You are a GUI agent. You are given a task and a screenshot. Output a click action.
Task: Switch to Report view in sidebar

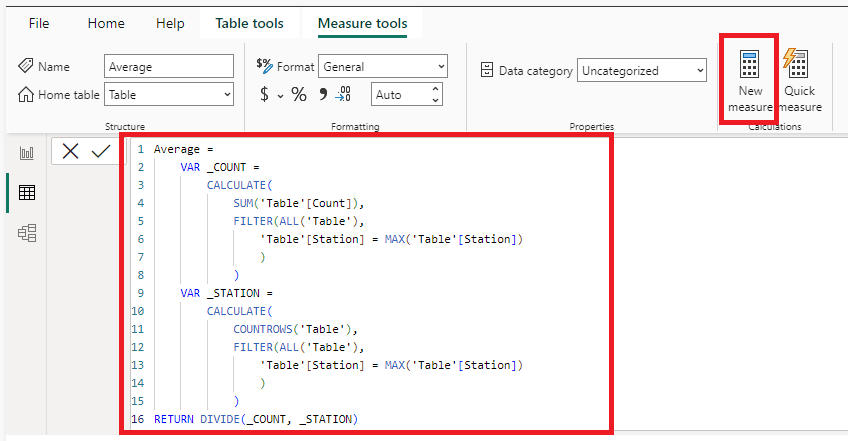(26, 153)
